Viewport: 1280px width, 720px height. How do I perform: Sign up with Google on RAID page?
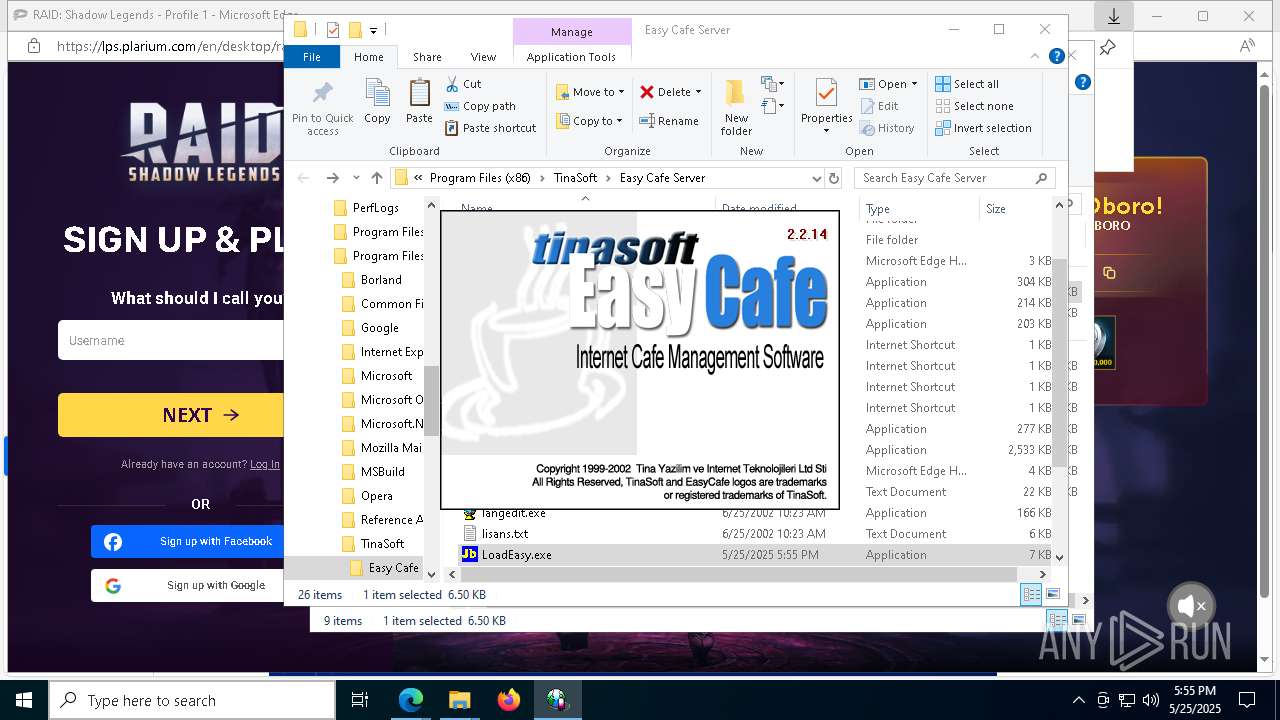point(188,586)
